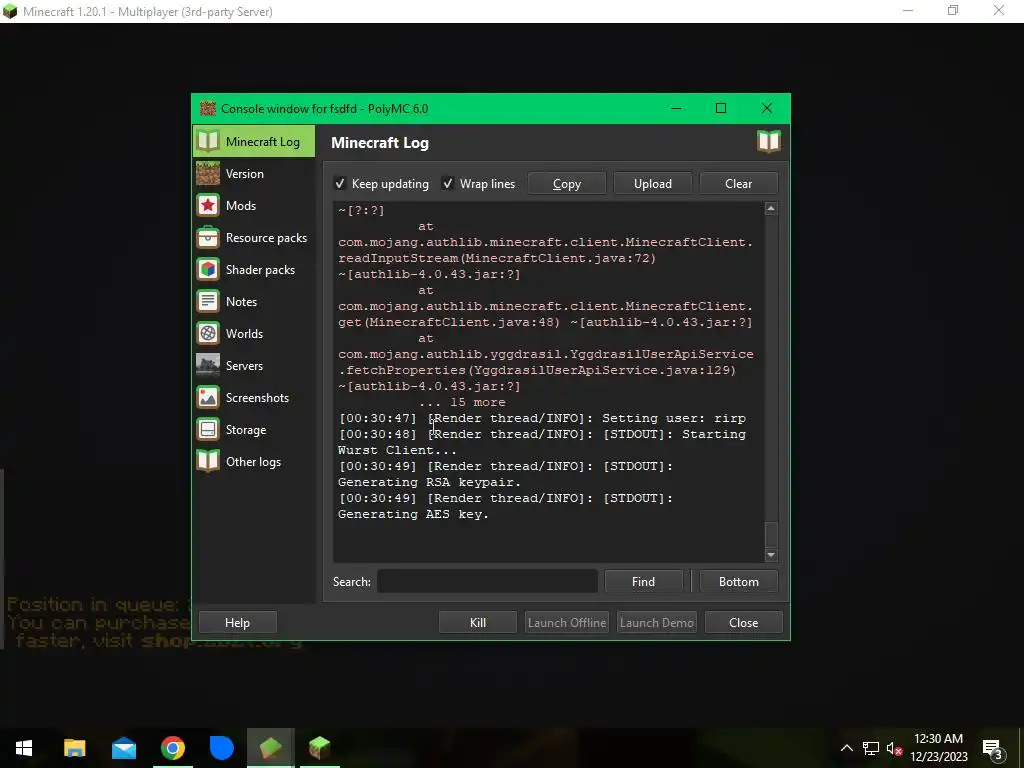This screenshot has height=768, width=1024.
Task: Focus the log Search input field
Action: pyautogui.click(x=487, y=581)
